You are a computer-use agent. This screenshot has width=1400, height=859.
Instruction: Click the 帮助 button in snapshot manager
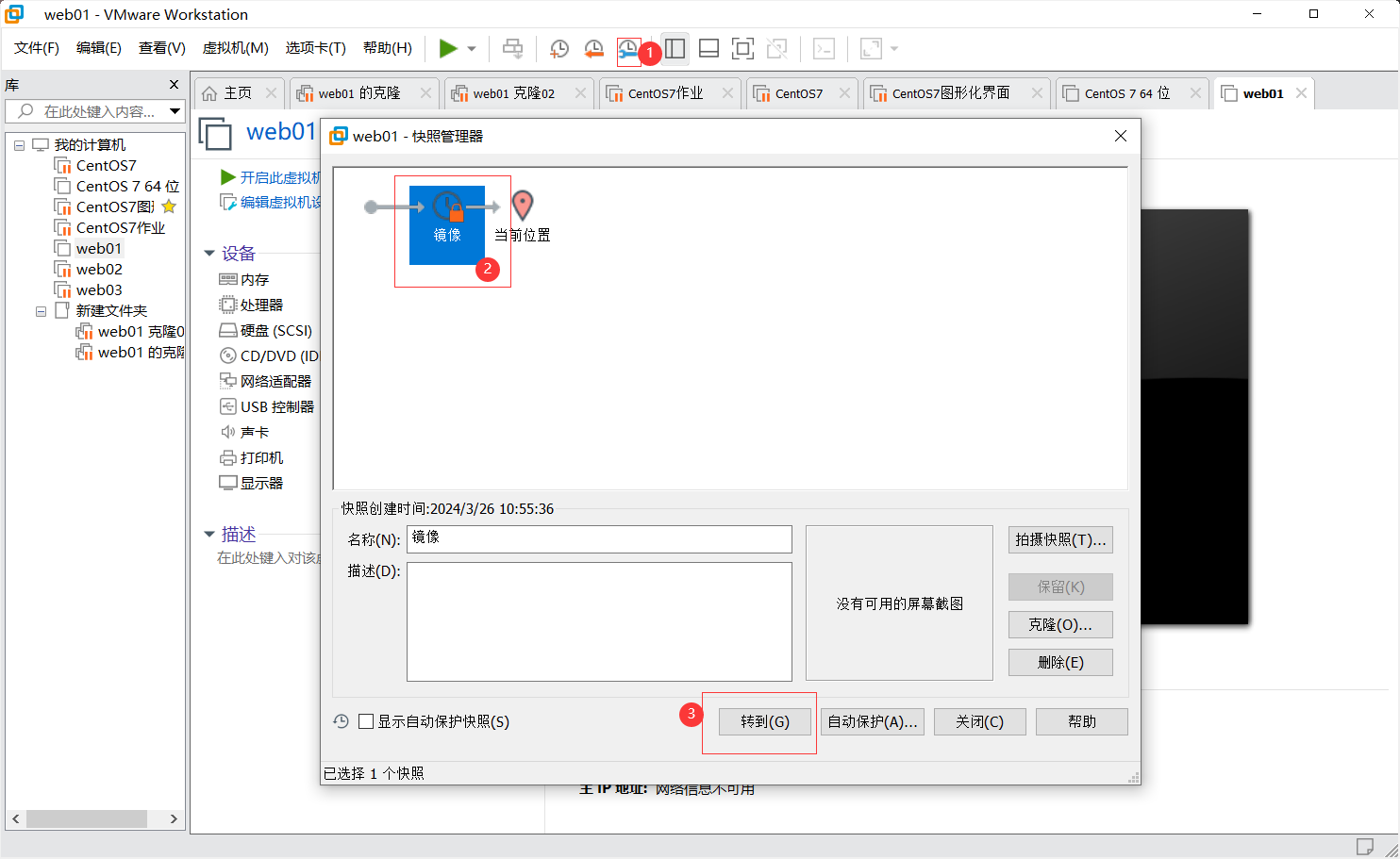[x=1082, y=721]
